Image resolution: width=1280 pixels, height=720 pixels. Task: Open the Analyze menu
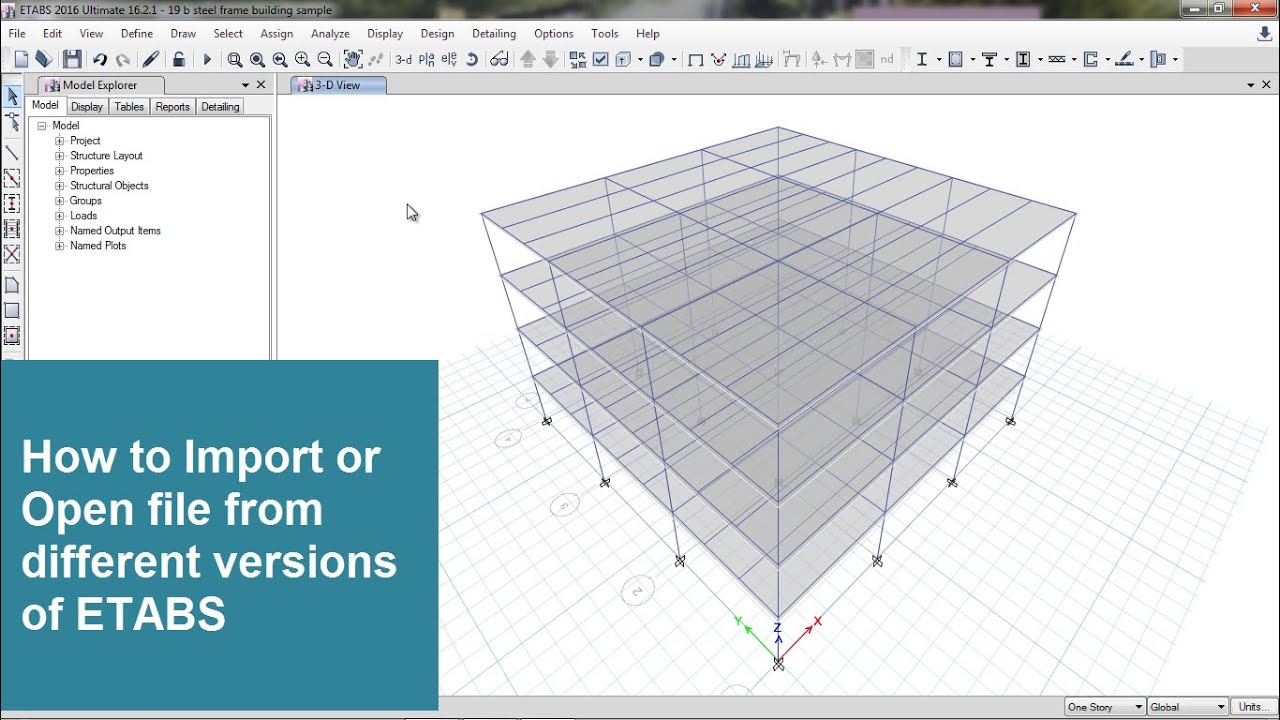(330, 33)
